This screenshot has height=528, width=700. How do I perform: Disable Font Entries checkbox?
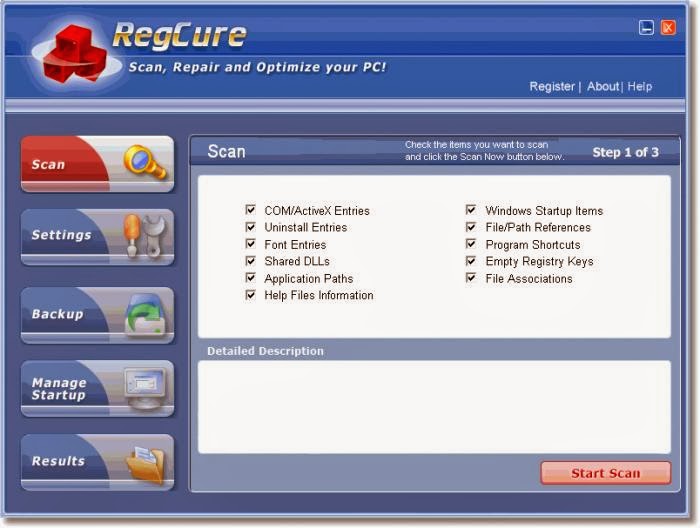tap(250, 244)
